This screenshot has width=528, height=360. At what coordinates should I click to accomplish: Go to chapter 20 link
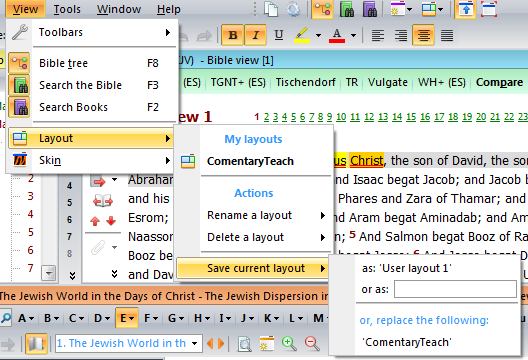[481, 117]
